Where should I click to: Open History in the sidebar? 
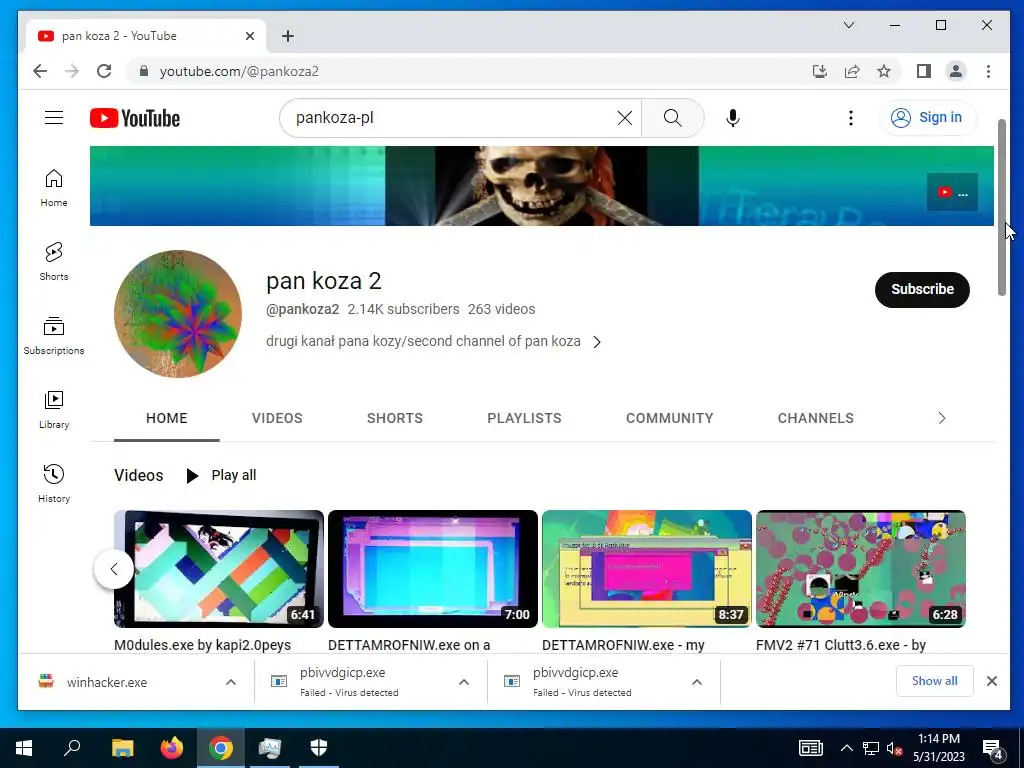(54, 483)
